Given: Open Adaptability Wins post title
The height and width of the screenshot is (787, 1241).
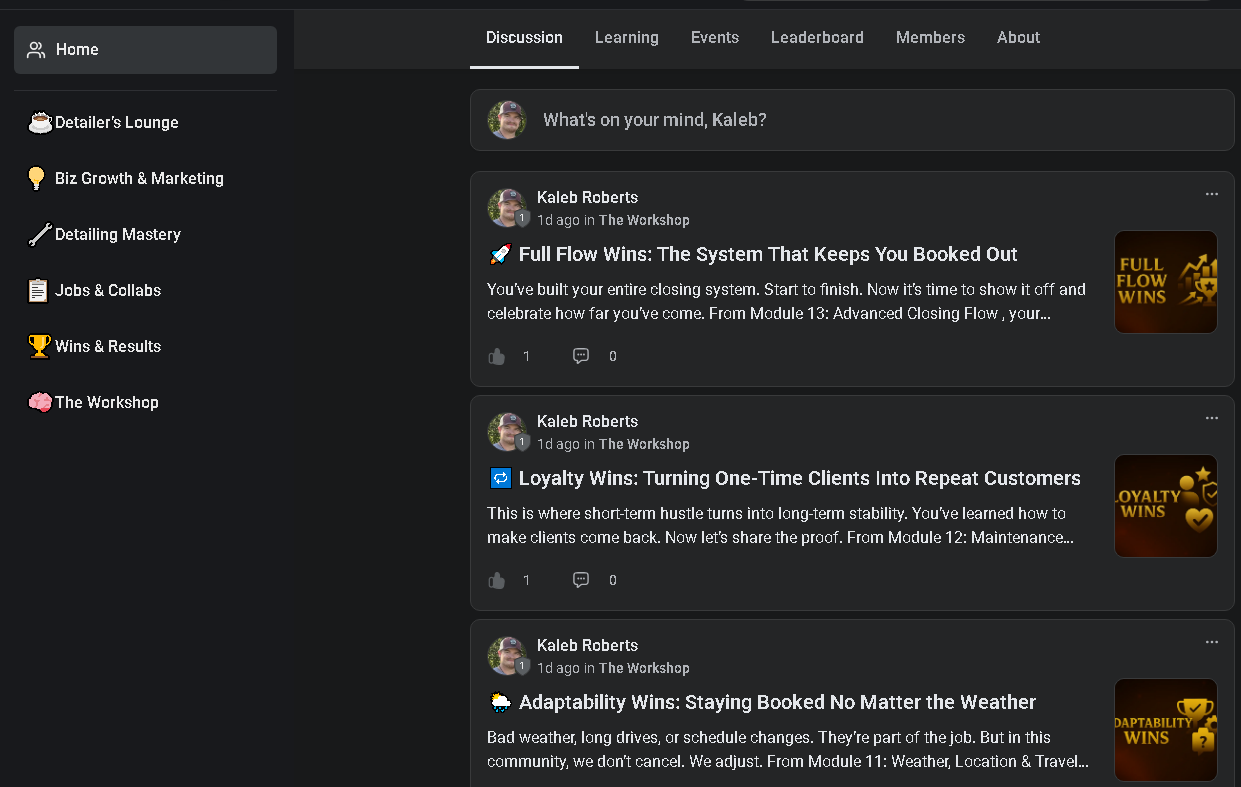Looking at the screenshot, I should 777,702.
